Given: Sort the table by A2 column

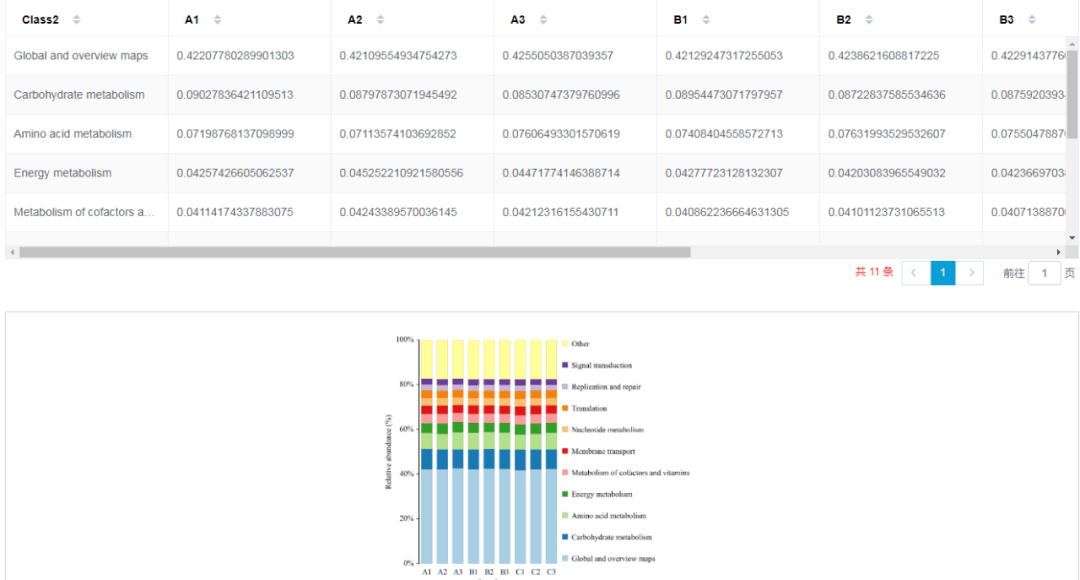Looking at the screenshot, I should click(x=381, y=20).
